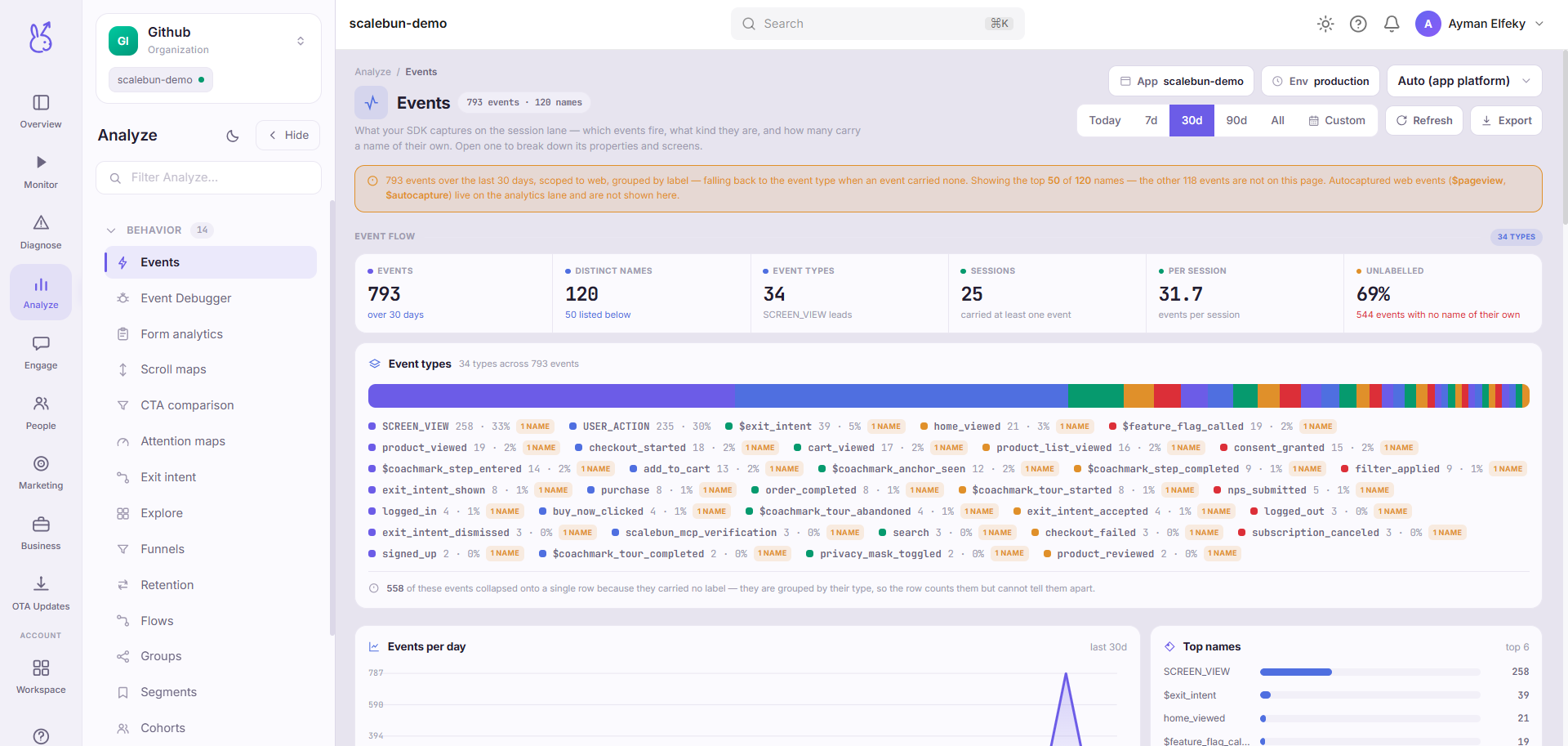Hide the Analyze panel
1568x746 pixels.
pyautogui.click(x=287, y=136)
